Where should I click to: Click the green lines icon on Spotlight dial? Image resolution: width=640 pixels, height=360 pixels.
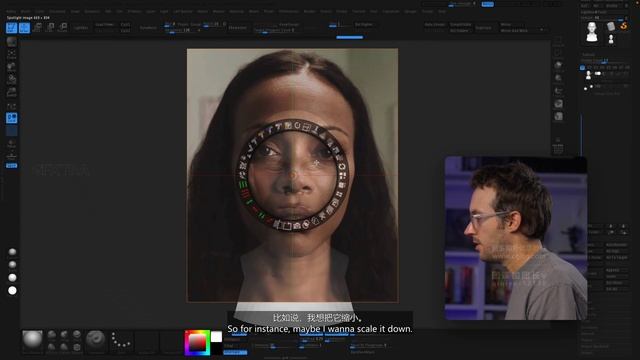pos(243,185)
